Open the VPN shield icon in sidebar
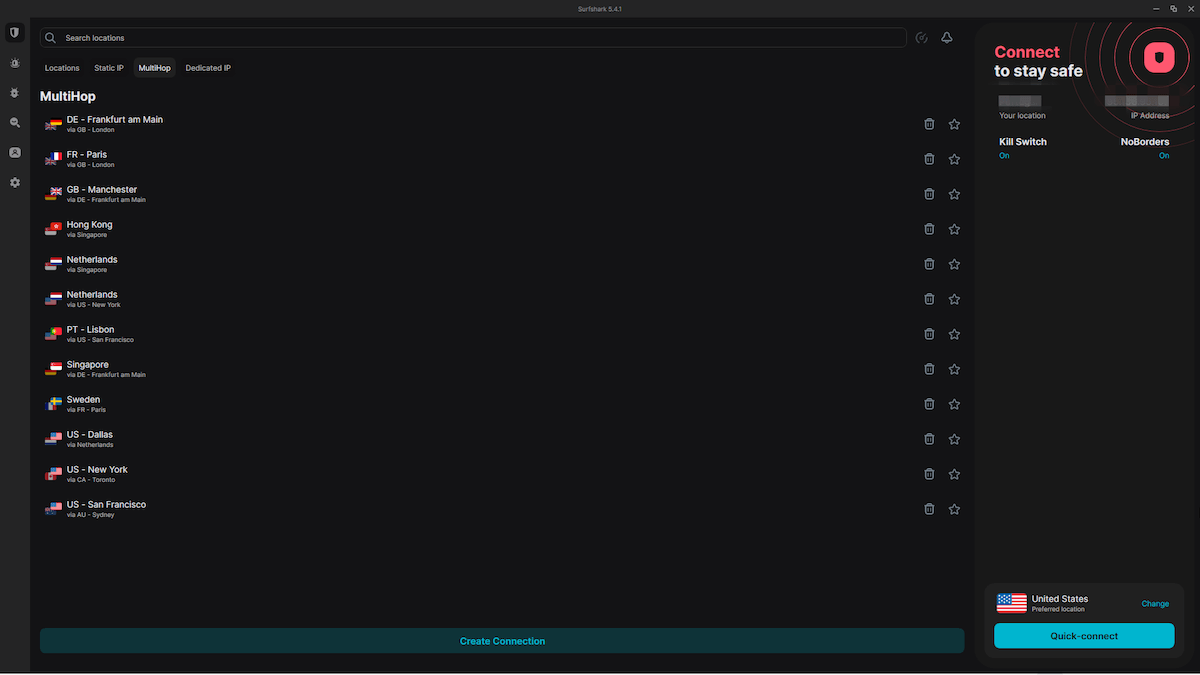This screenshot has width=1200, height=675. tap(14, 33)
